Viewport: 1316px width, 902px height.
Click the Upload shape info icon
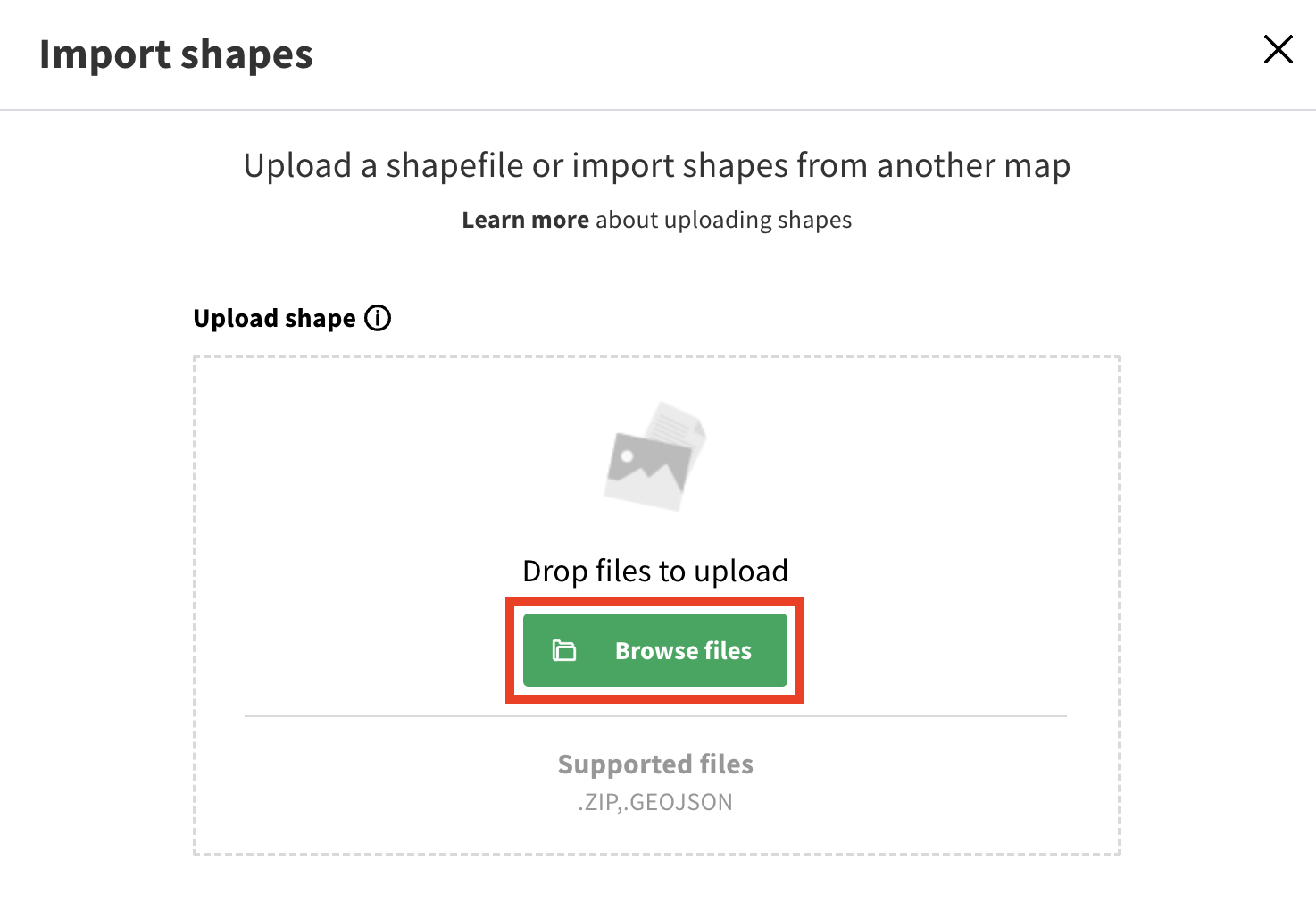click(378, 318)
